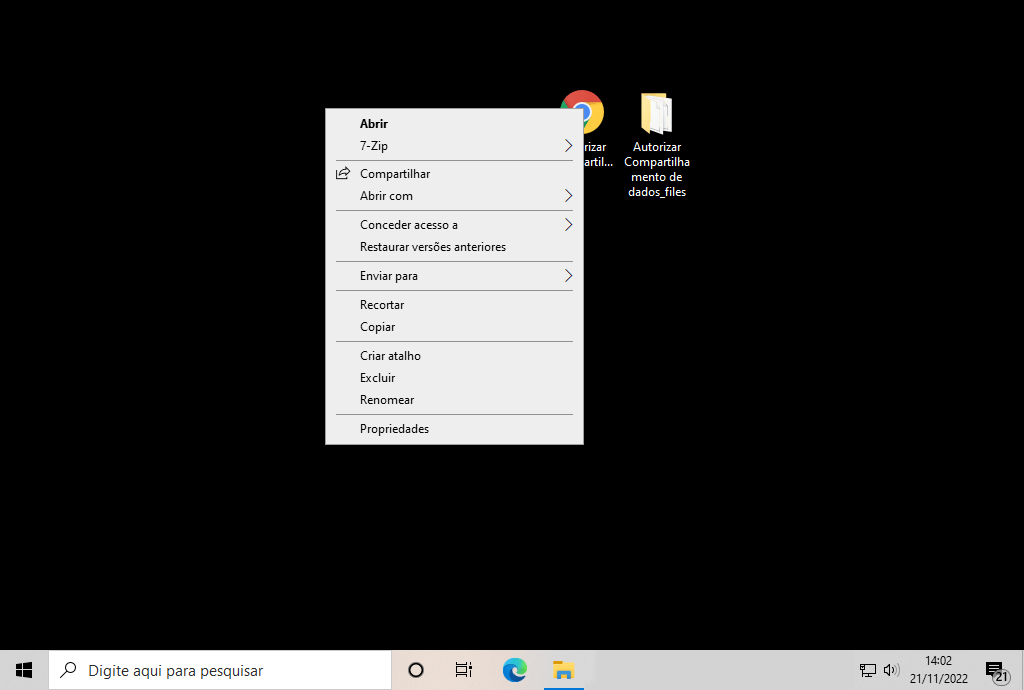Viewport: 1024px width, 690px height.
Task: Open the notification center icon
Action: point(995,671)
